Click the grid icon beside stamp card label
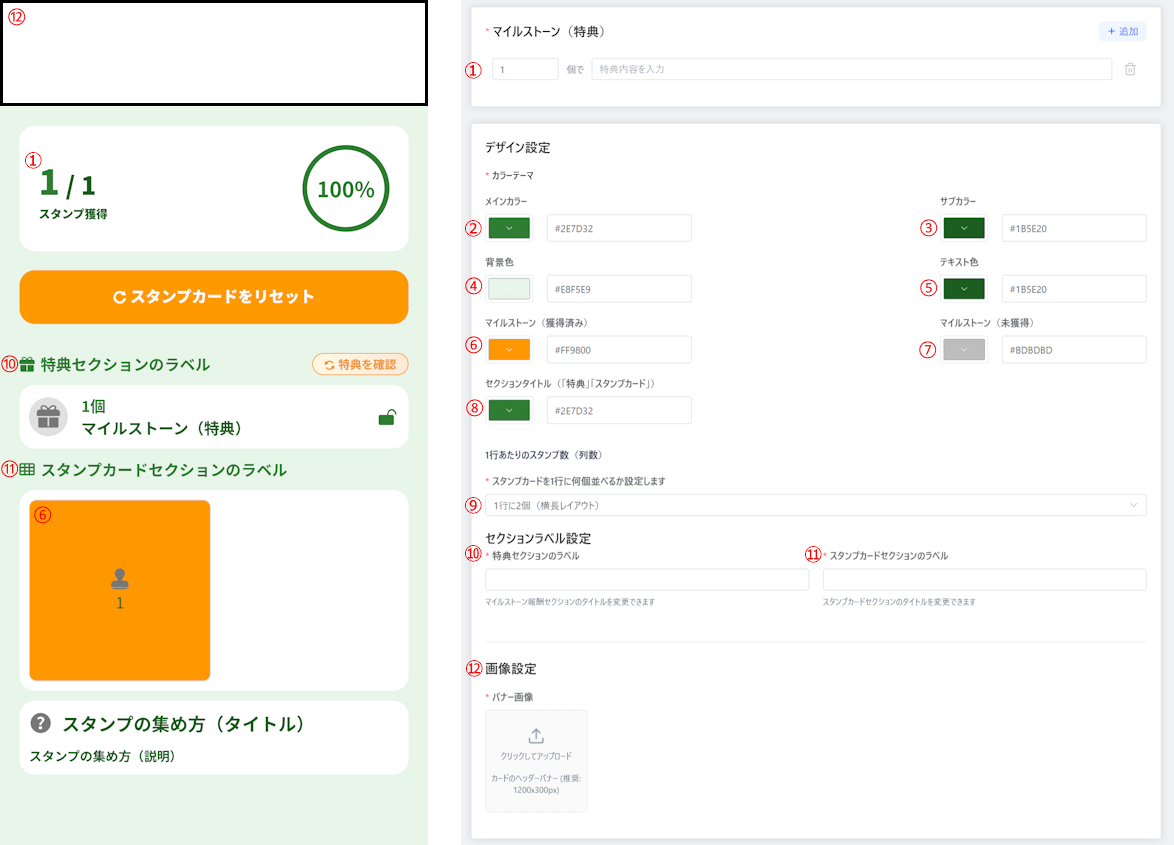The width and height of the screenshot is (1174, 845). pyautogui.click(x=28, y=469)
